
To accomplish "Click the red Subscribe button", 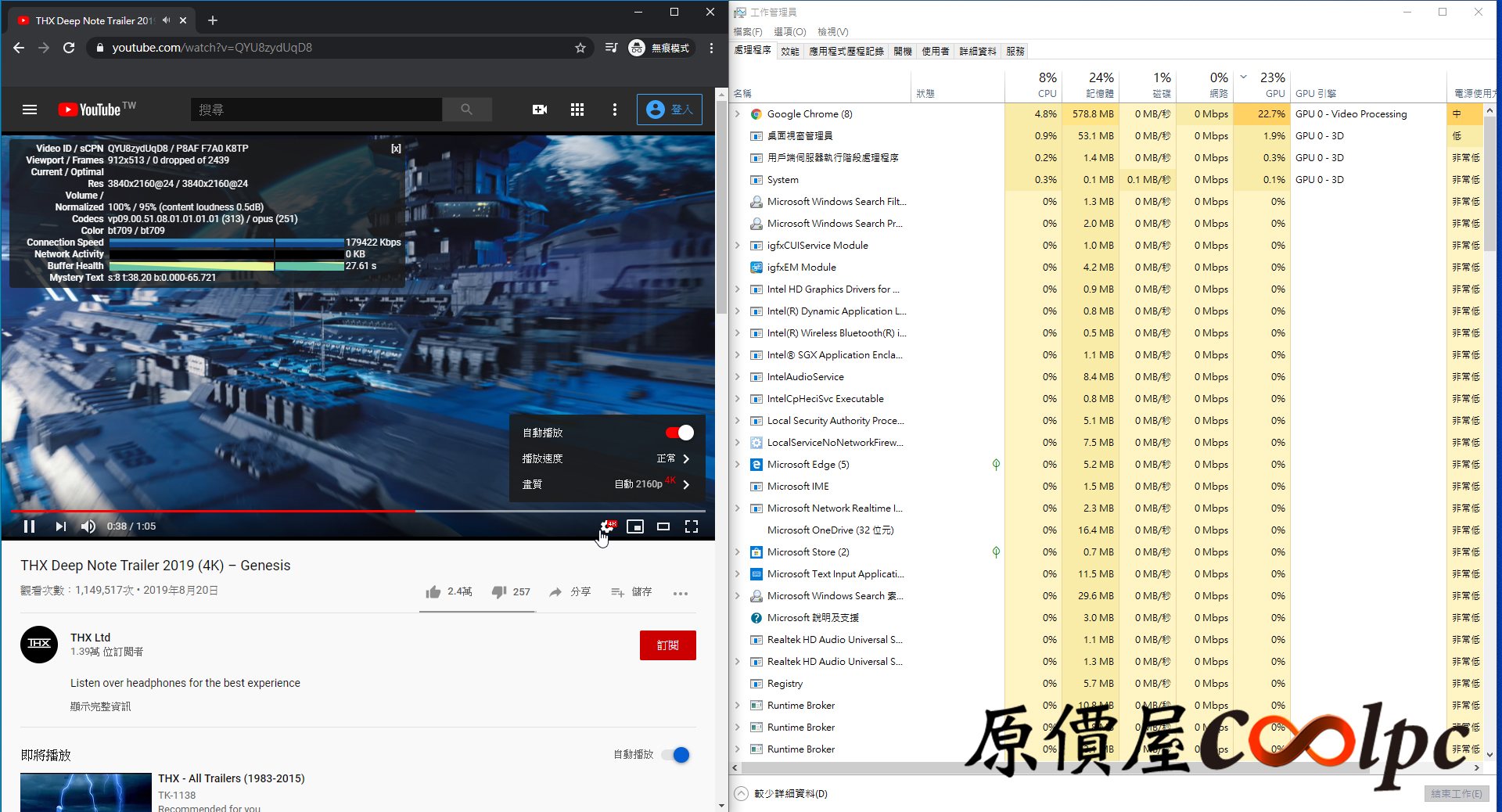I will (668, 645).
